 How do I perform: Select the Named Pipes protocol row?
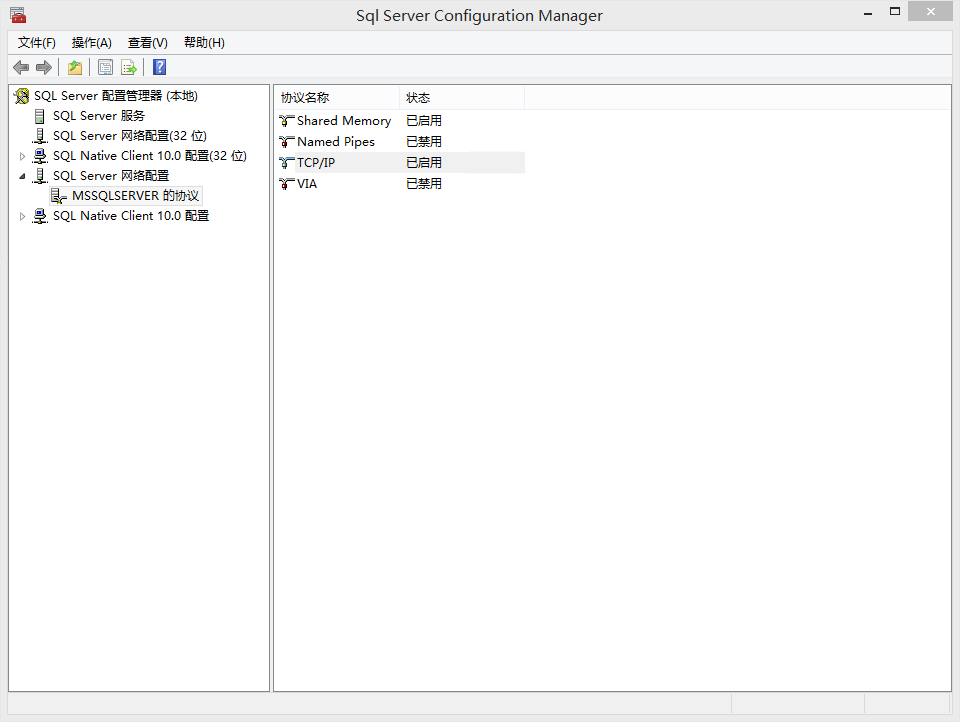coord(401,141)
